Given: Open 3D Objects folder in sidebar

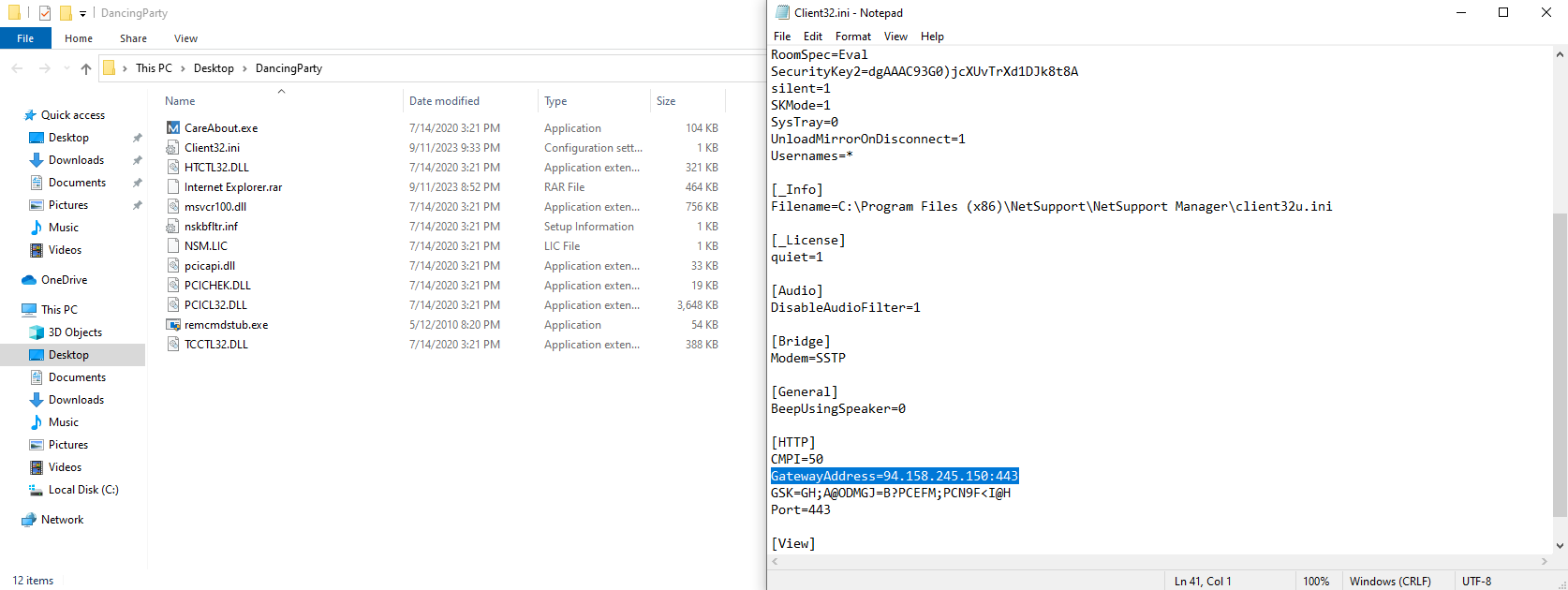Looking at the screenshot, I should [37, 332].
